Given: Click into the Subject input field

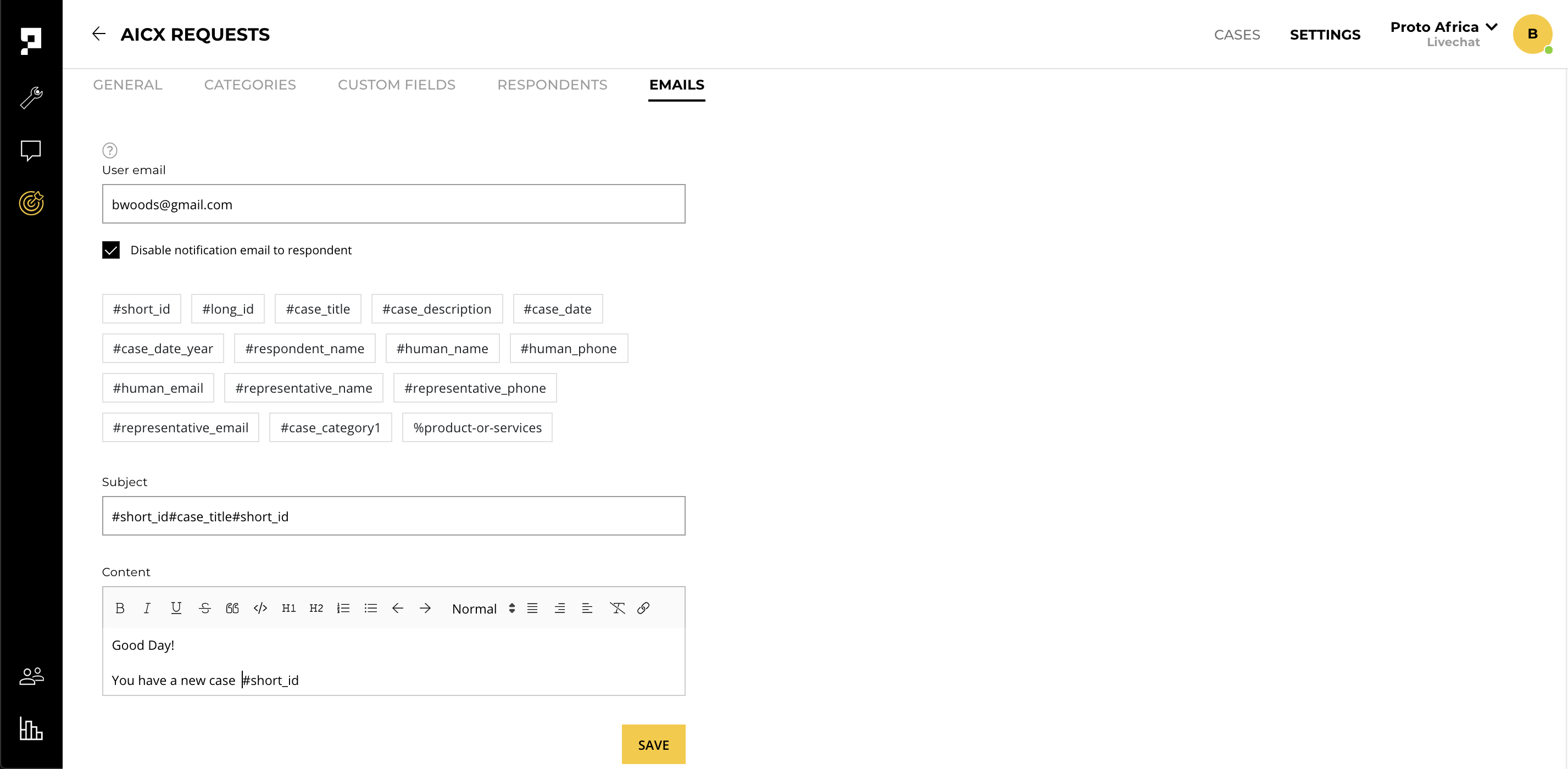Looking at the screenshot, I should pos(393,516).
